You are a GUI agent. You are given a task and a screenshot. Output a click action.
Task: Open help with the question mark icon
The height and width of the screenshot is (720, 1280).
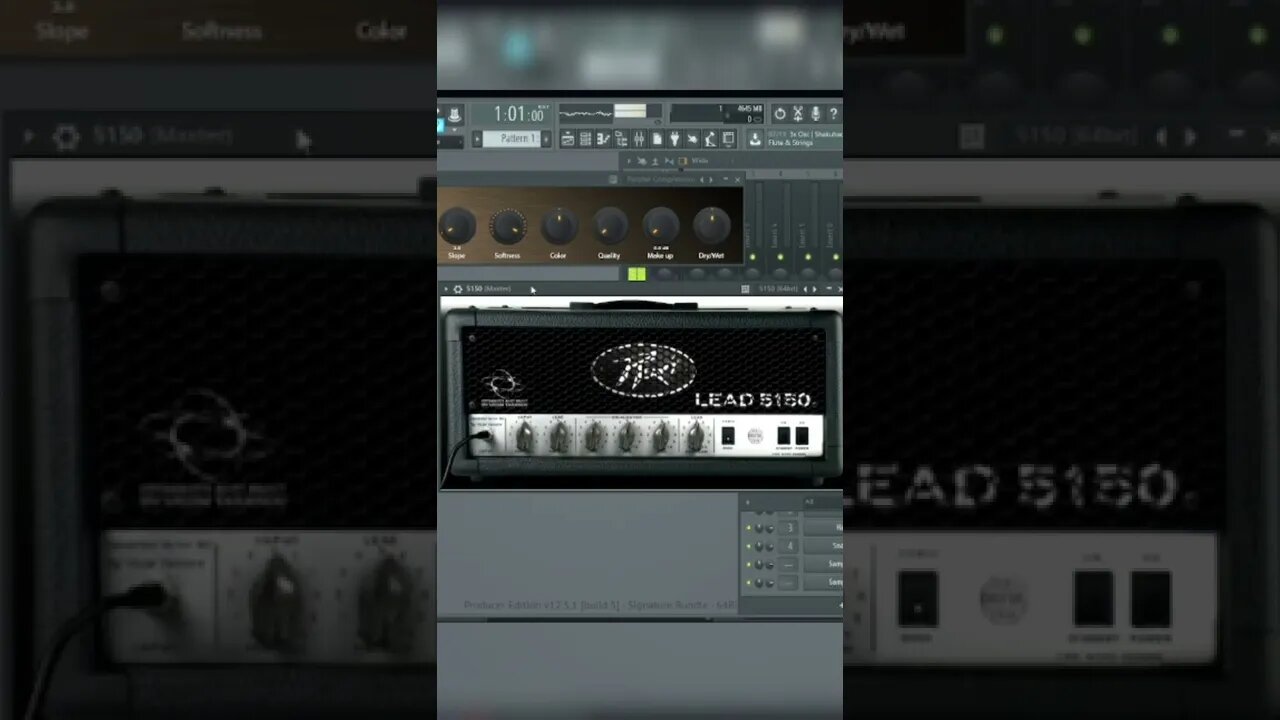click(x=833, y=114)
